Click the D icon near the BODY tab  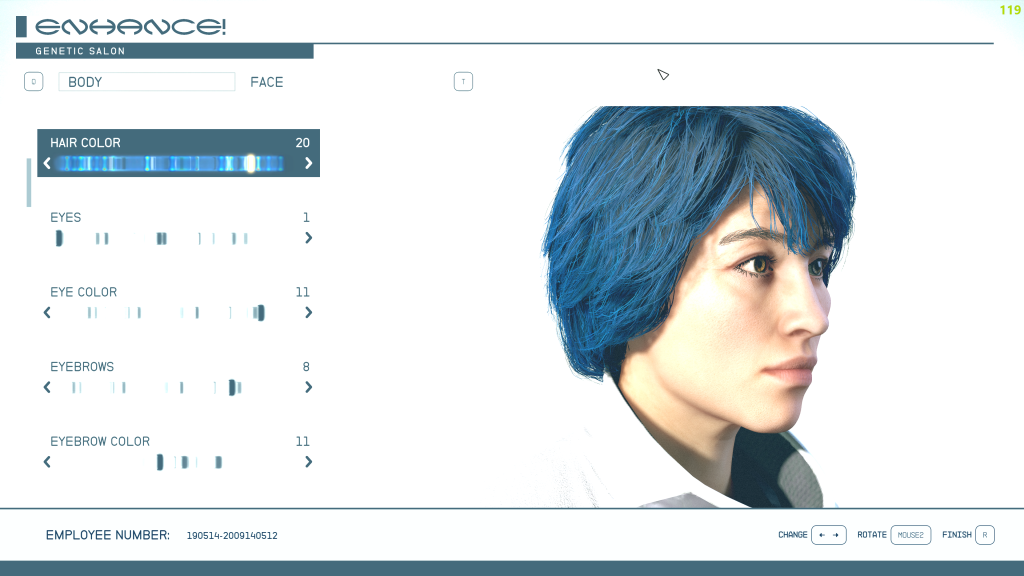tap(33, 81)
